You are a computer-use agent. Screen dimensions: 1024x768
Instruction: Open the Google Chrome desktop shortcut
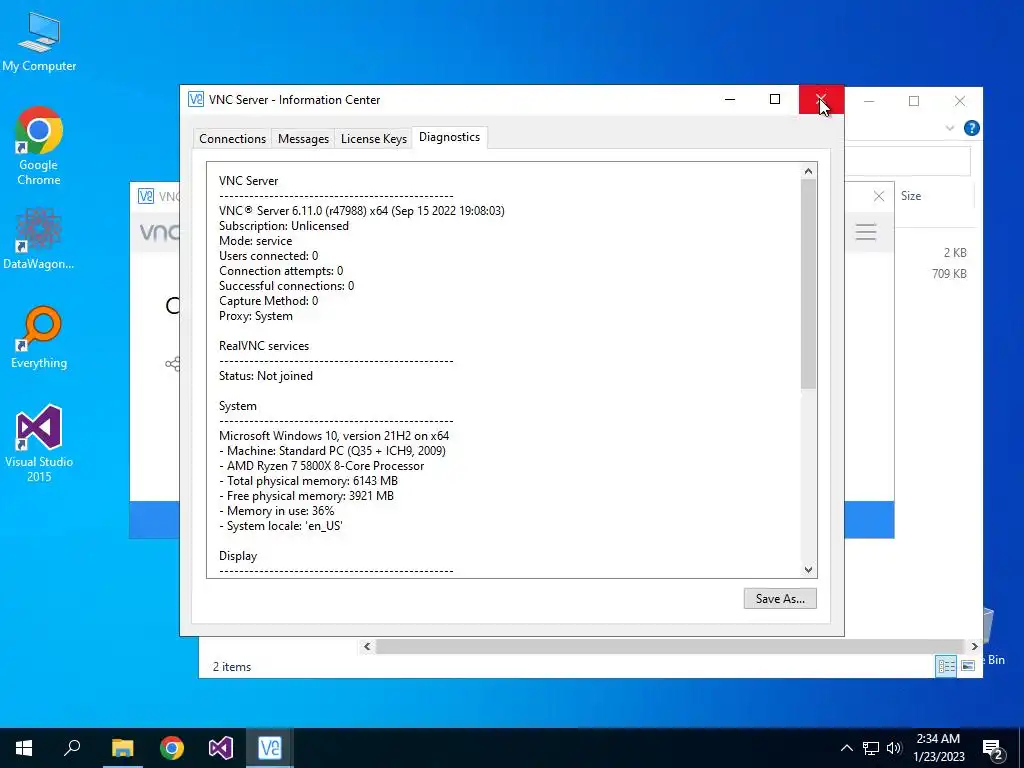39,146
